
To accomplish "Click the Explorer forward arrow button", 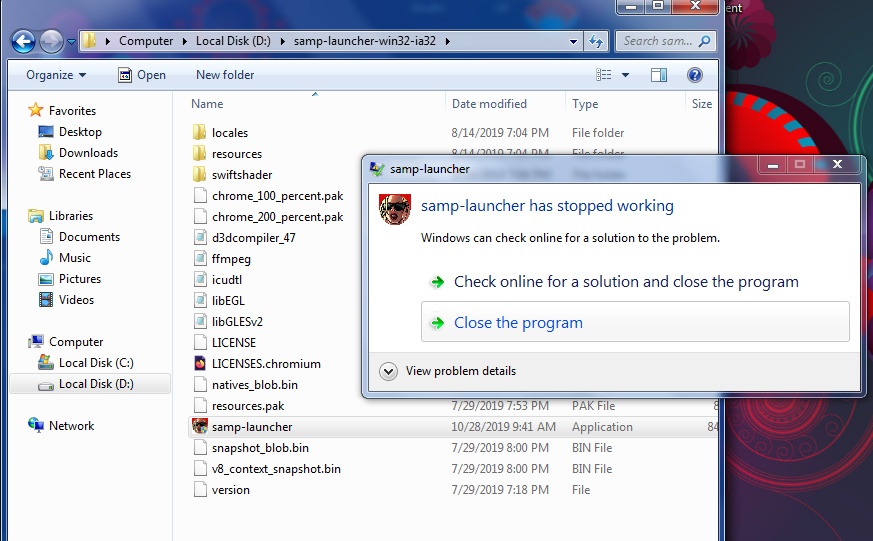I will pyautogui.click(x=51, y=41).
